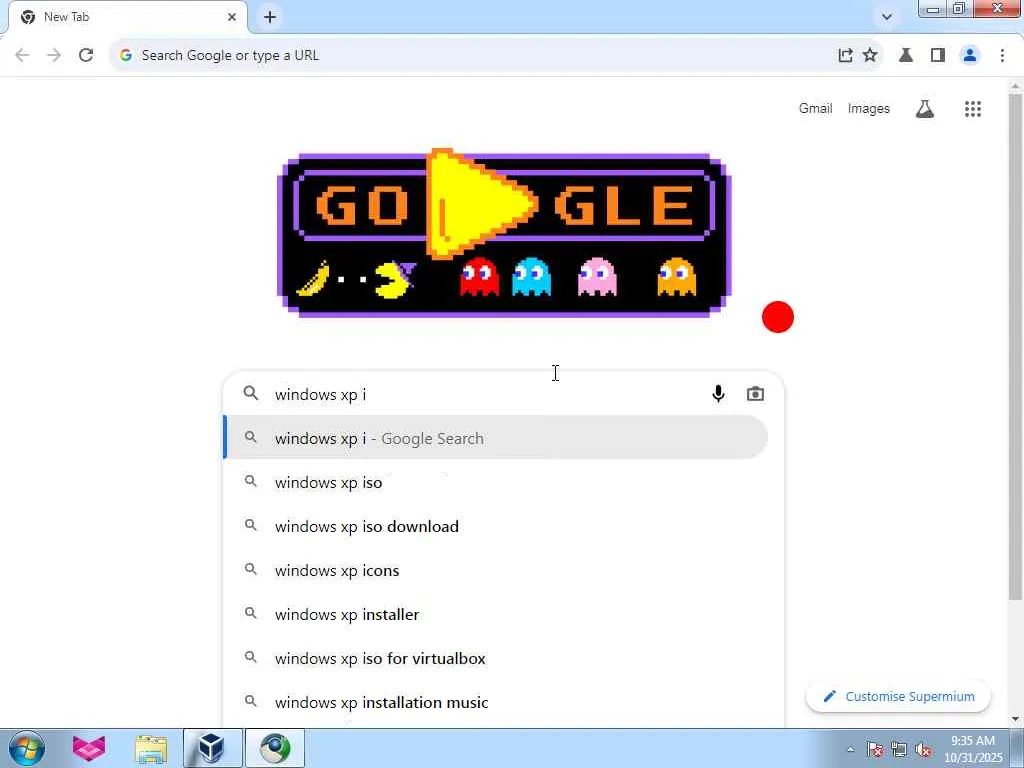Click the browser forward arrow
Image resolution: width=1024 pixels, height=768 pixels.
click(54, 56)
